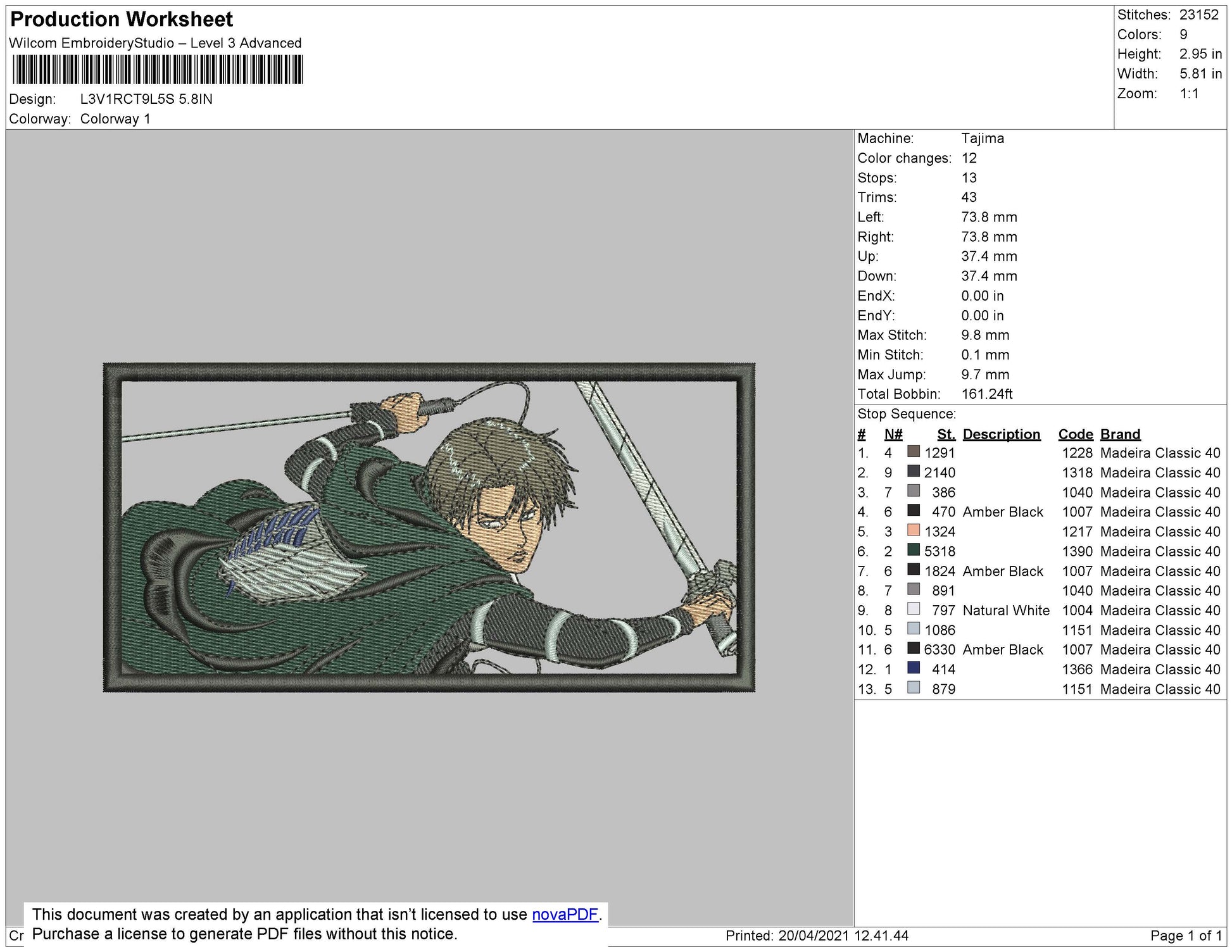The height and width of the screenshot is (952, 1232).
Task: Click the novaPDF hyperlink
Action: click(x=565, y=915)
